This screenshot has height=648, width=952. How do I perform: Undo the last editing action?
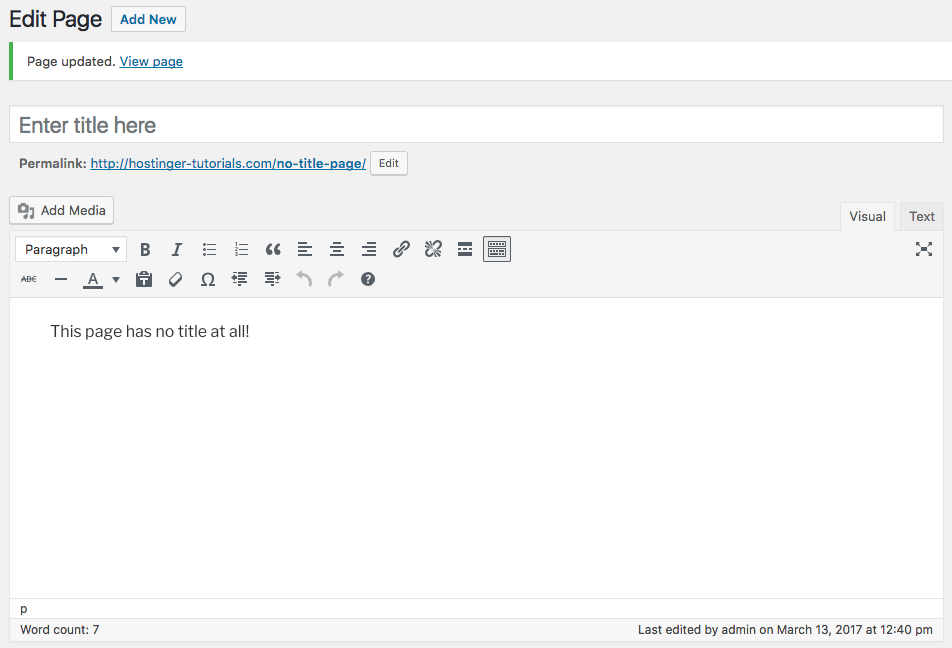click(x=303, y=279)
